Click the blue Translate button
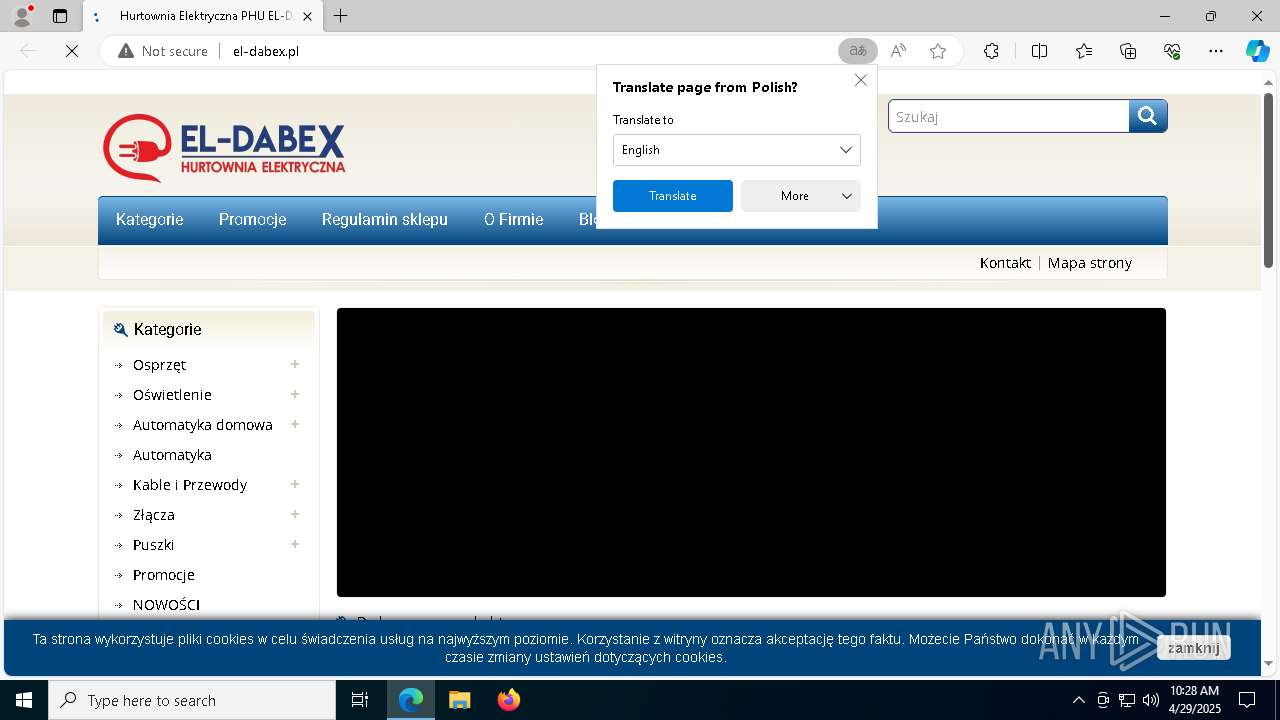 pos(673,196)
